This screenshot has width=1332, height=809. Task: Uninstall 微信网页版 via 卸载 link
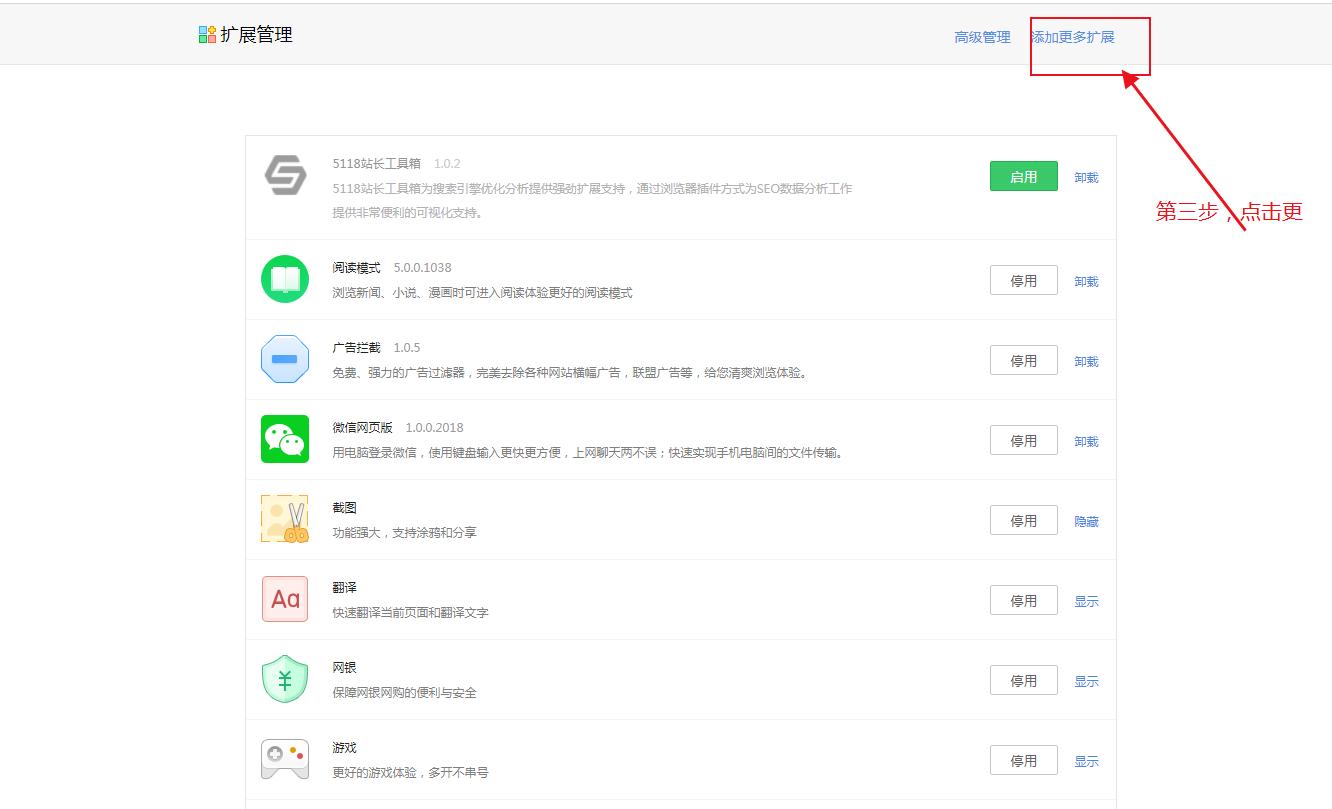click(x=1086, y=441)
